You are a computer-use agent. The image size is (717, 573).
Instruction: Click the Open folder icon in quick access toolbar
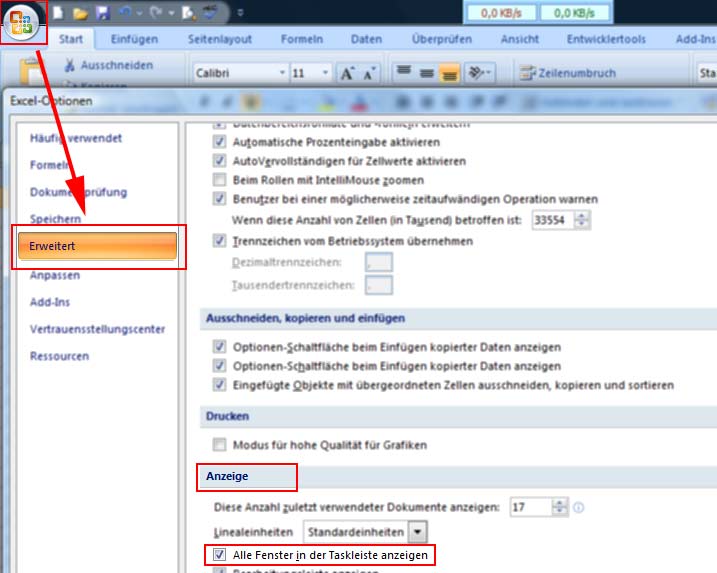tap(80, 14)
